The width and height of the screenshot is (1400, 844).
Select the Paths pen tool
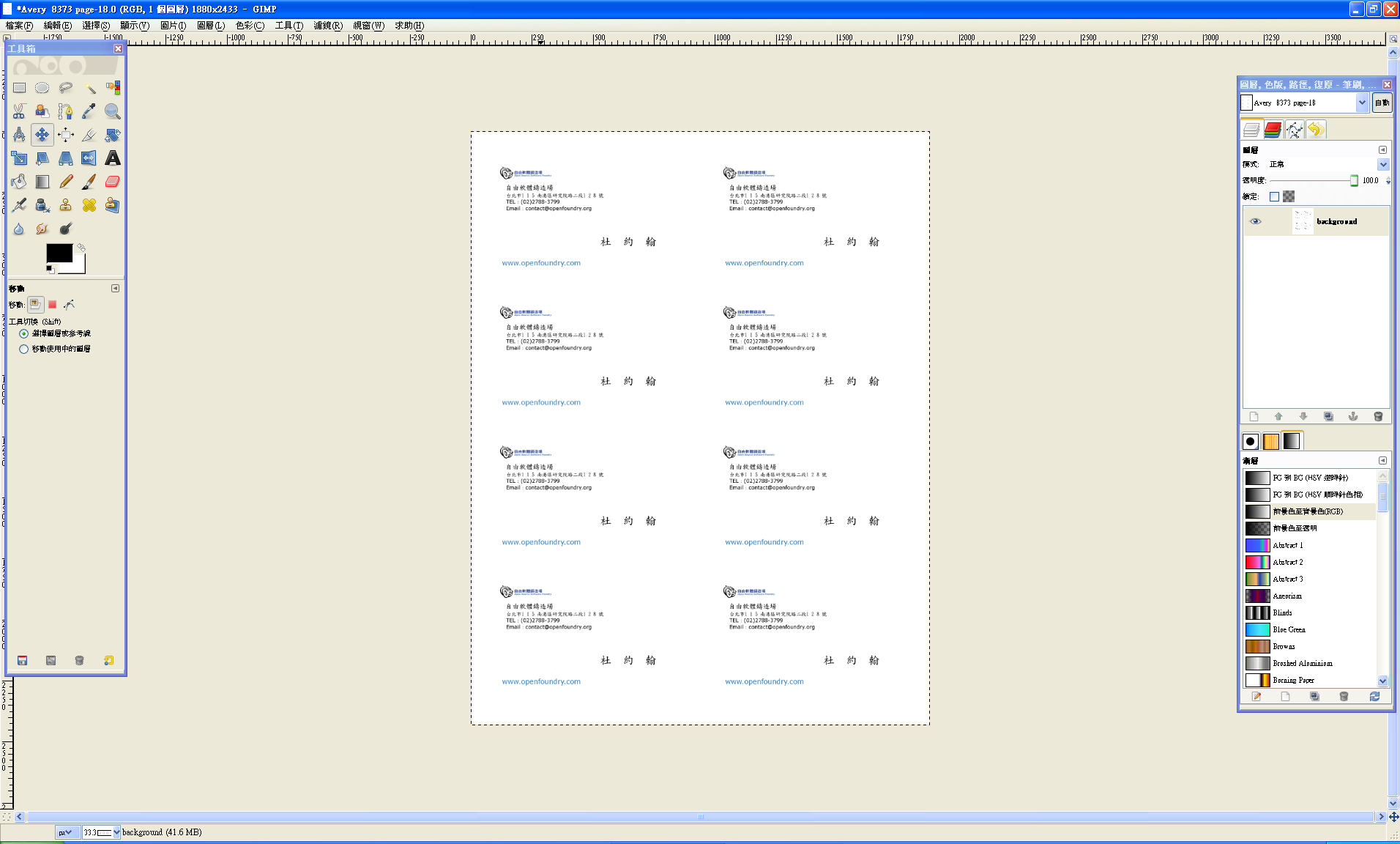pos(66,111)
